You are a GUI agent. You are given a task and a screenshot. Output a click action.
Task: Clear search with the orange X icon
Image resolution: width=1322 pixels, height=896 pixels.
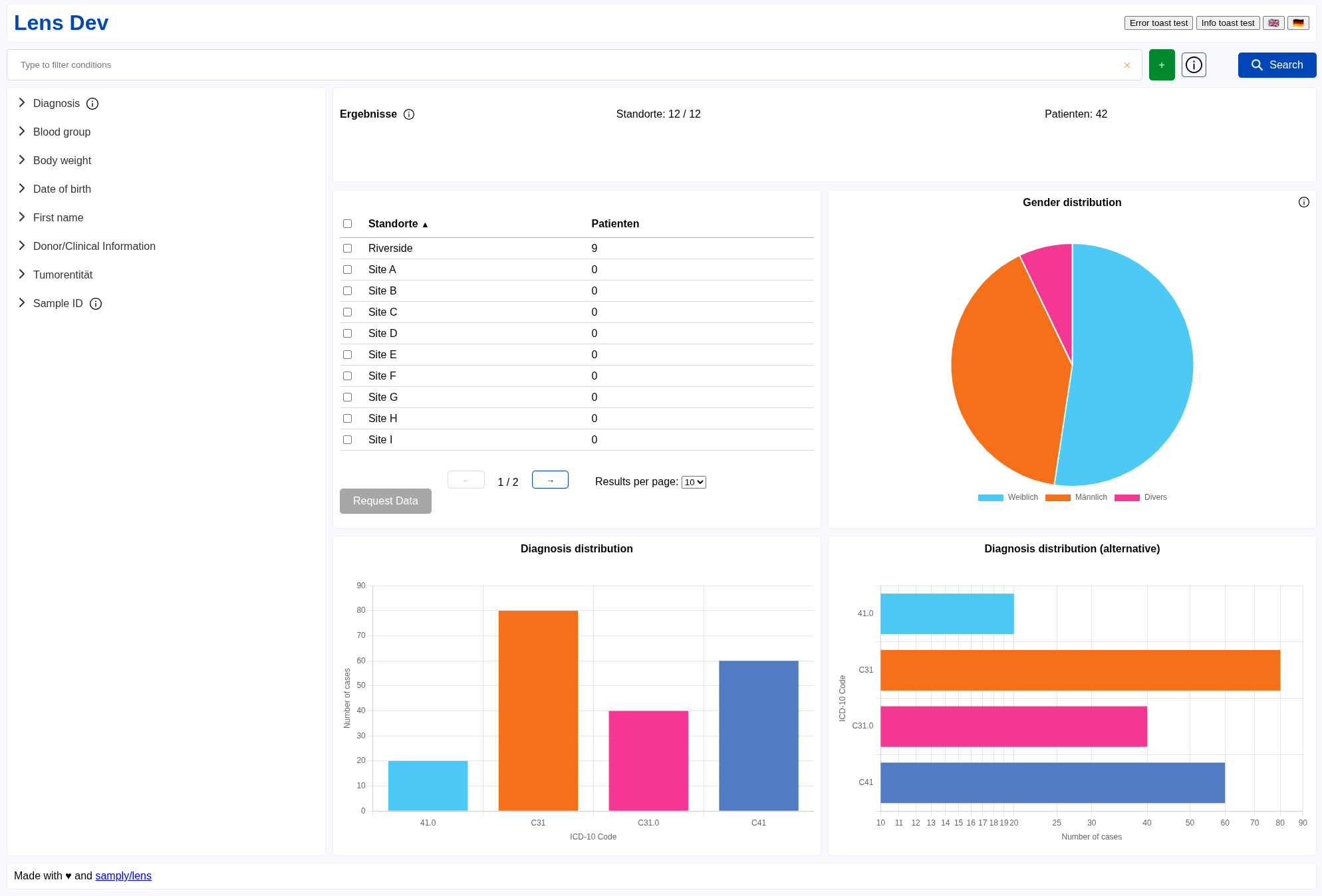tap(1127, 65)
